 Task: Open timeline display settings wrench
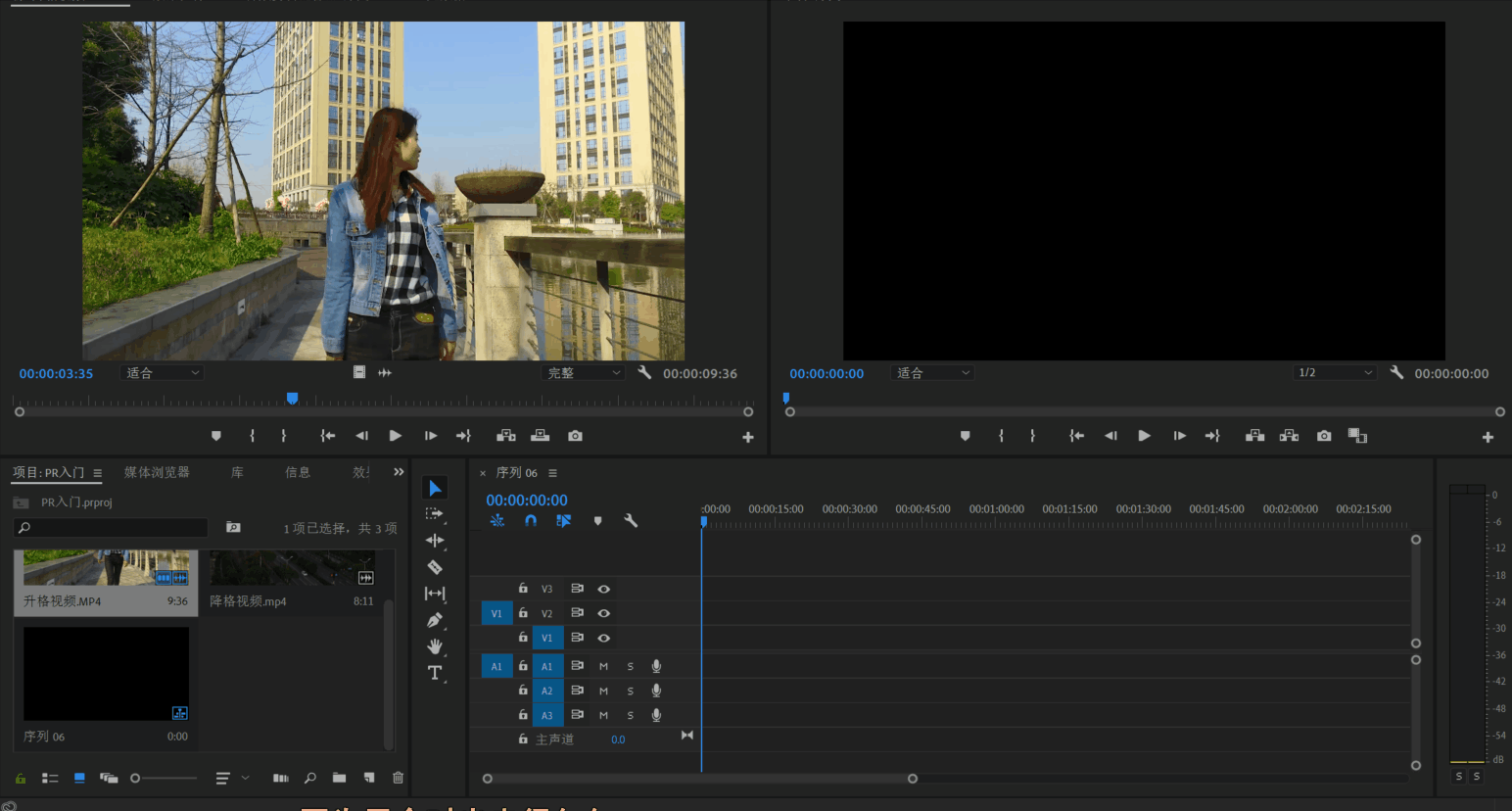pos(631,521)
